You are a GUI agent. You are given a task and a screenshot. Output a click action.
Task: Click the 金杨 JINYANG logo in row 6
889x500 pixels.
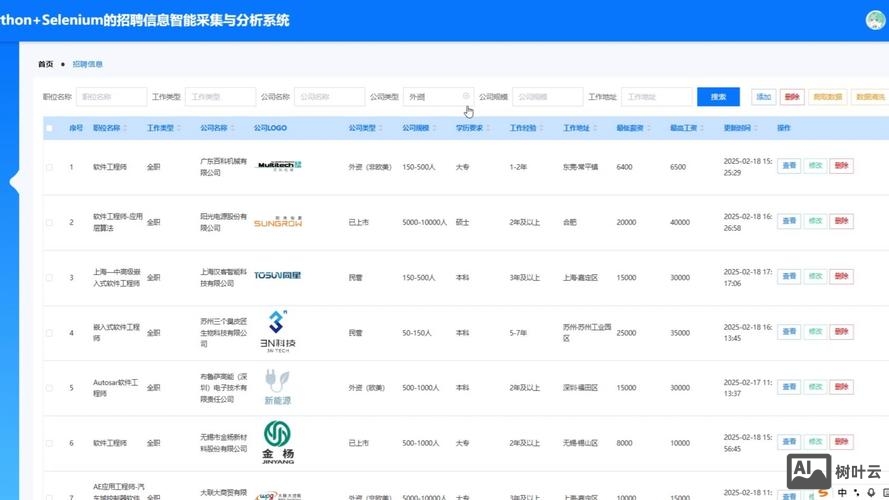278,442
